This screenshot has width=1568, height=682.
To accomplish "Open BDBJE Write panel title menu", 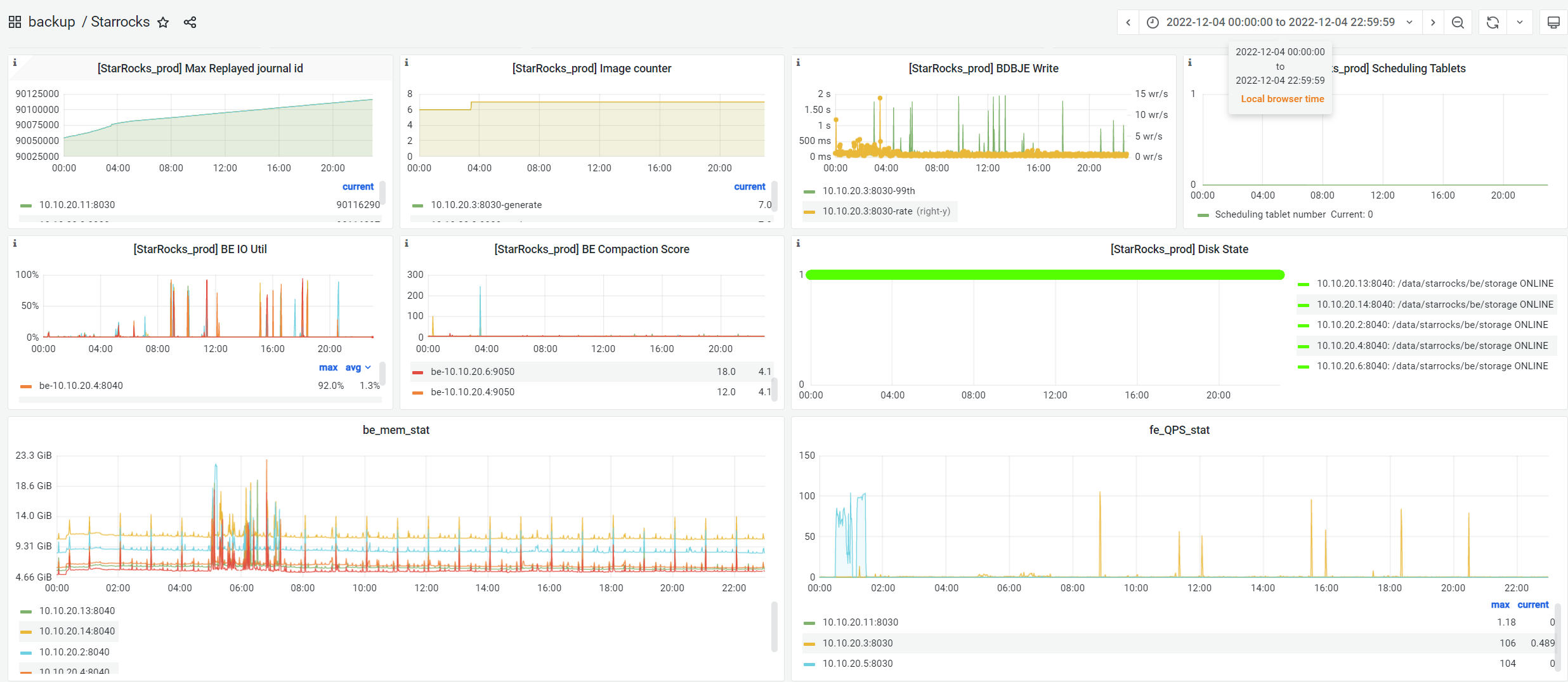I will coord(983,69).
